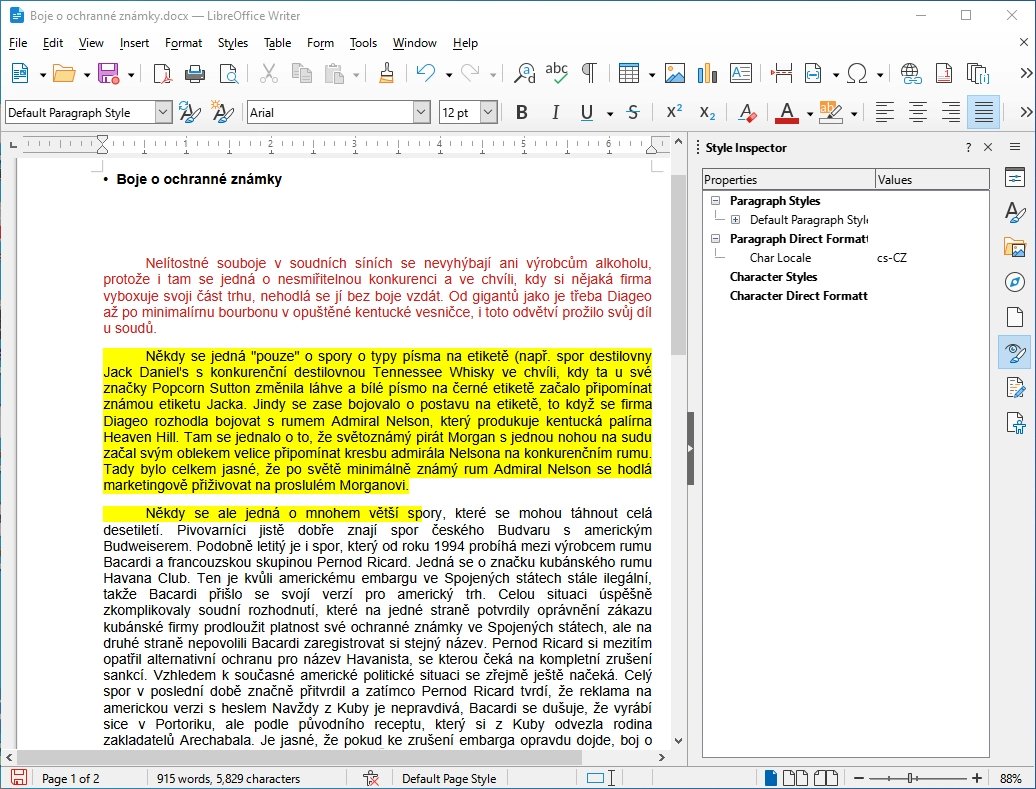The height and width of the screenshot is (789, 1036).
Task: Enable superscript formatting
Action: (x=674, y=112)
